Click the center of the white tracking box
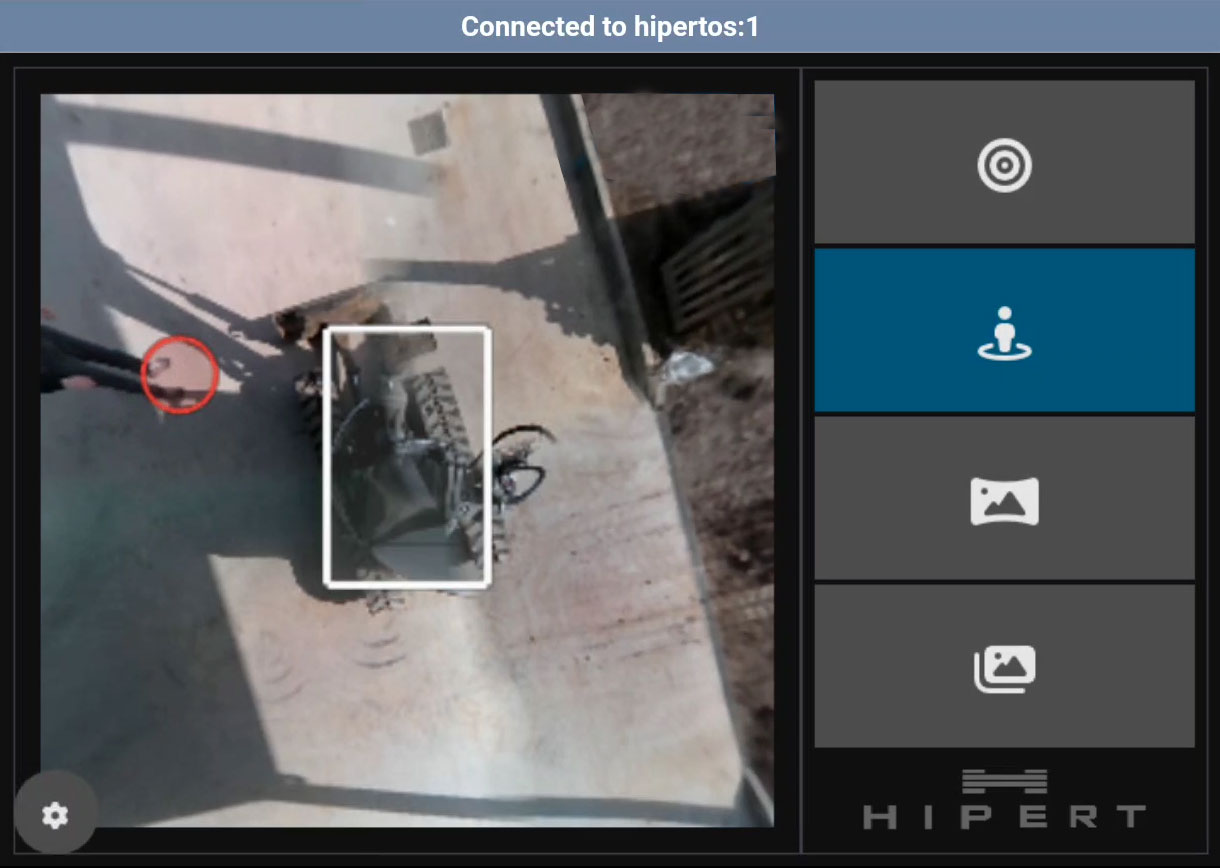1220x868 pixels. coord(407,457)
